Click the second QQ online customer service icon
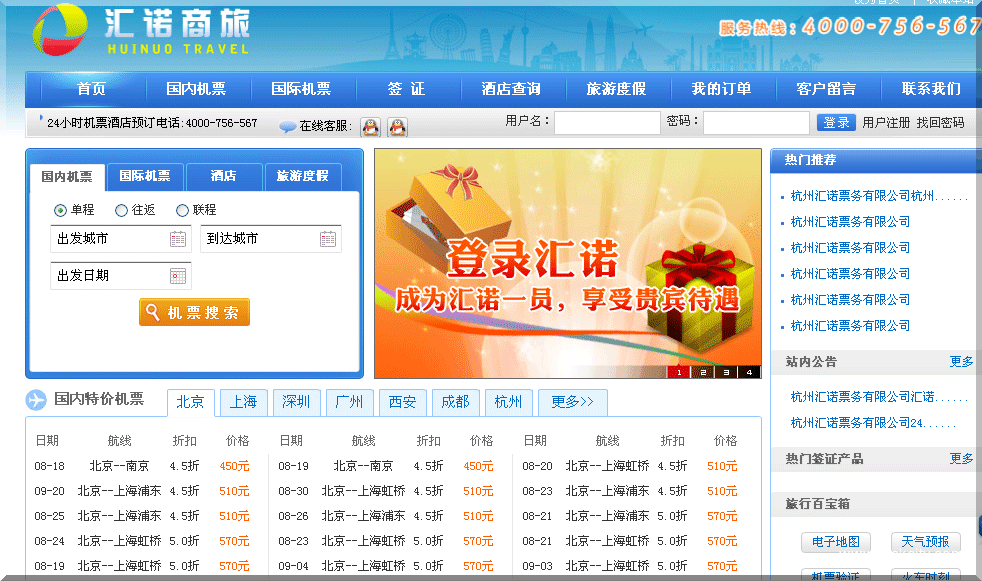 pyautogui.click(x=397, y=127)
